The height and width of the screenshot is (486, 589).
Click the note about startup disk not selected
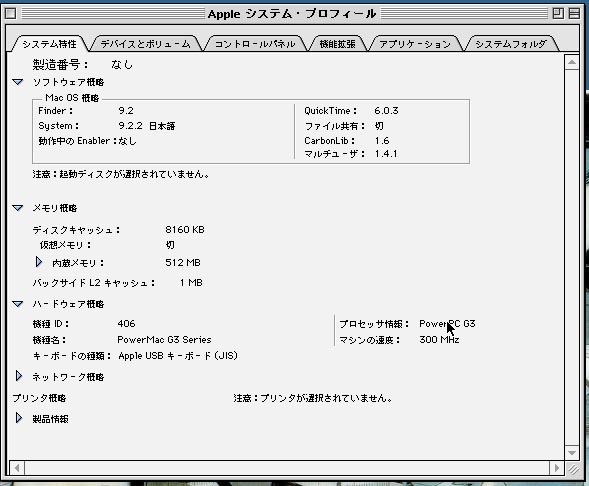[121, 174]
